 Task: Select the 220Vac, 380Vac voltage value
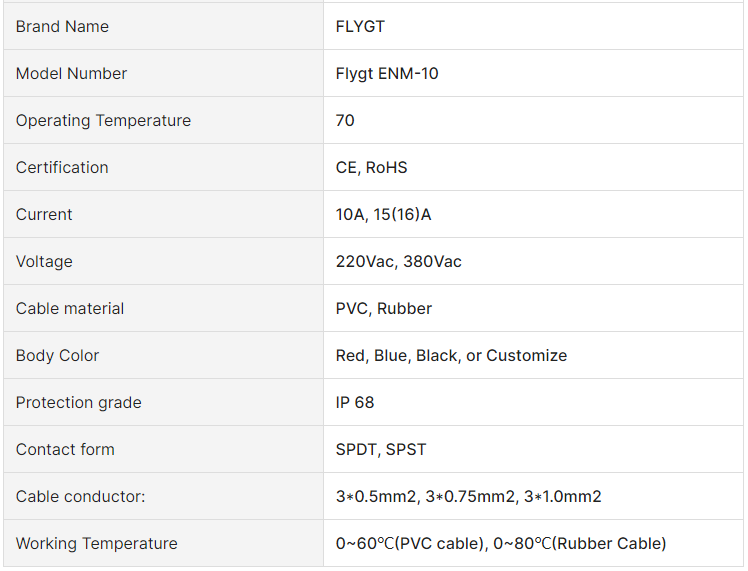coord(398,262)
